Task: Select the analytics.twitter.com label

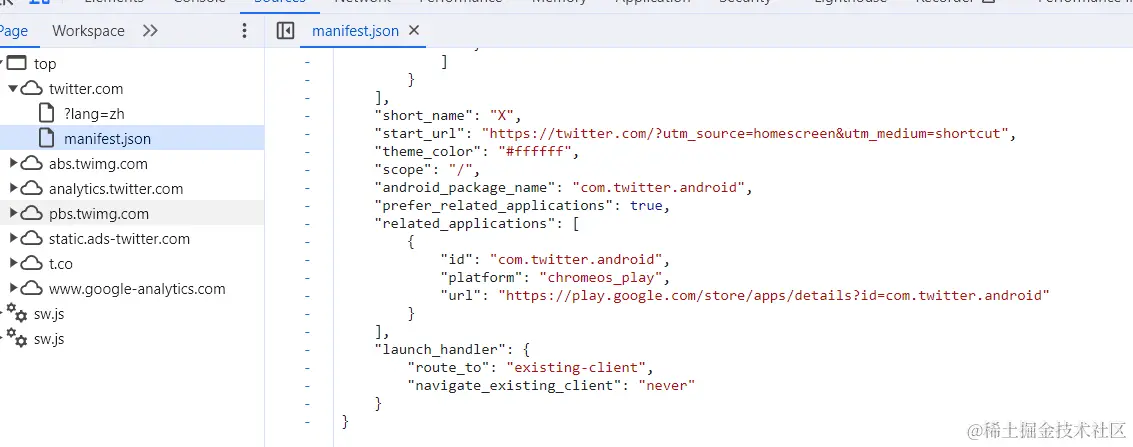Action: (116, 189)
